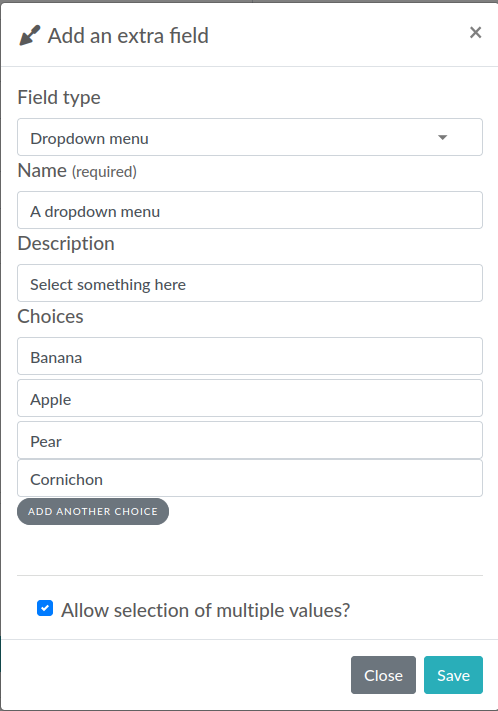Click the Add Another Choice button
The height and width of the screenshot is (711, 498).
(x=93, y=511)
